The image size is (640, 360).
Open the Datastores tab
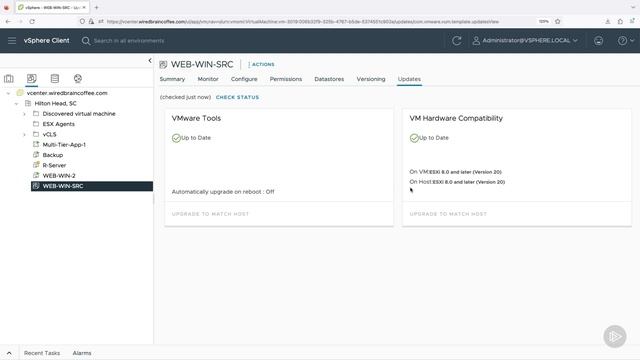[329, 79]
